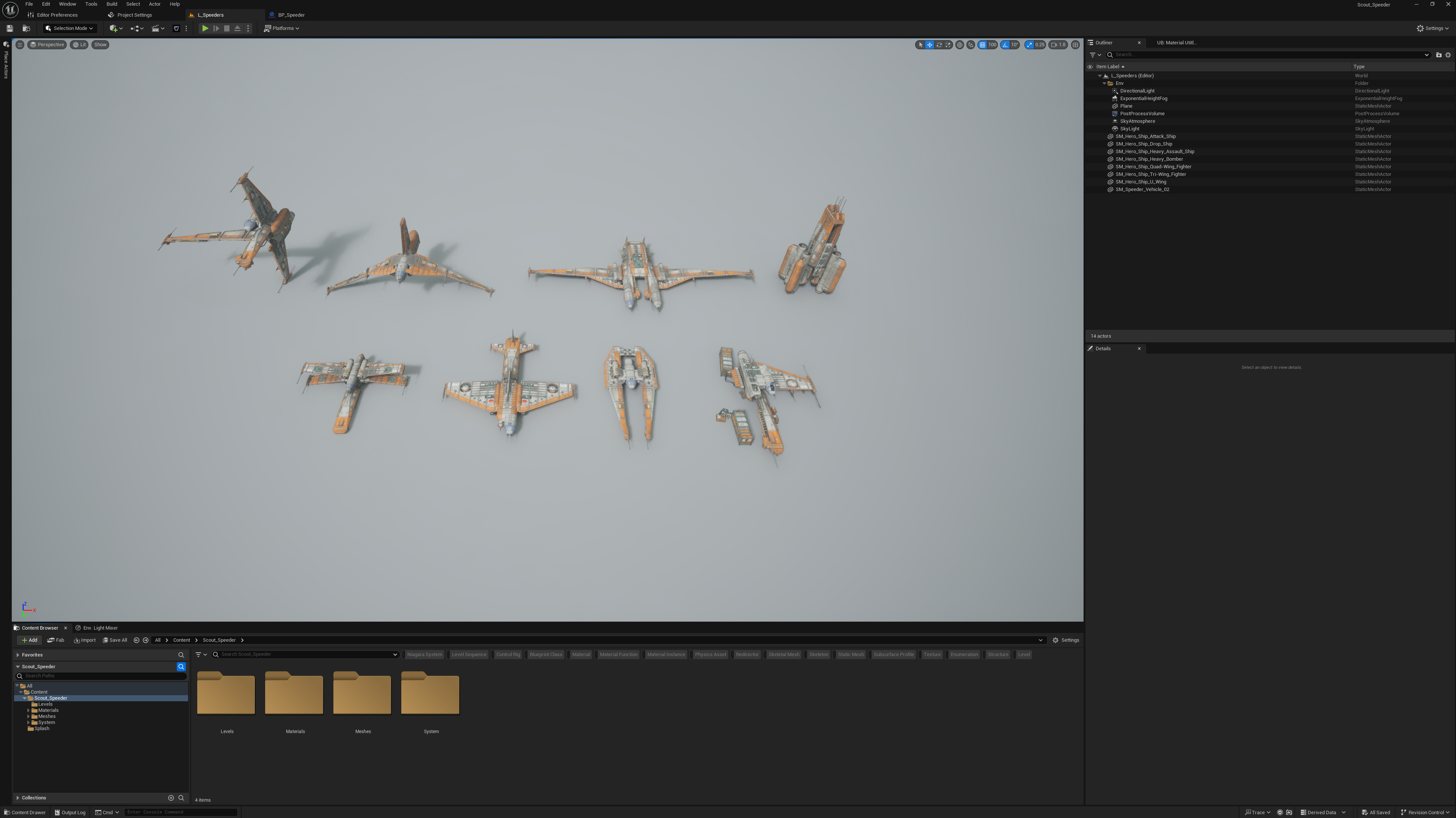Select the scale transform tool icon
1456x818 pixels.
pyautogui.click(x=948, y=45)
